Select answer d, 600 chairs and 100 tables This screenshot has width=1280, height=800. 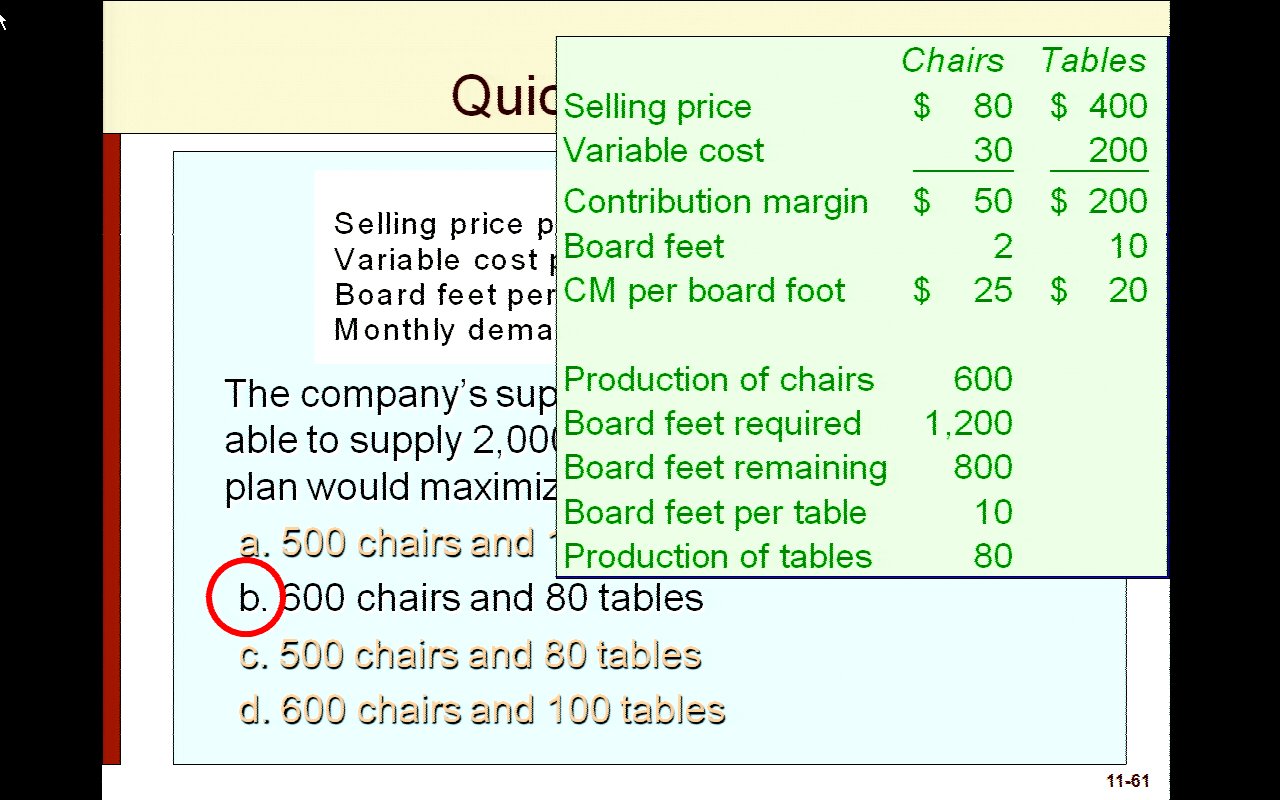pyautogui.click(x=482, y=710)
